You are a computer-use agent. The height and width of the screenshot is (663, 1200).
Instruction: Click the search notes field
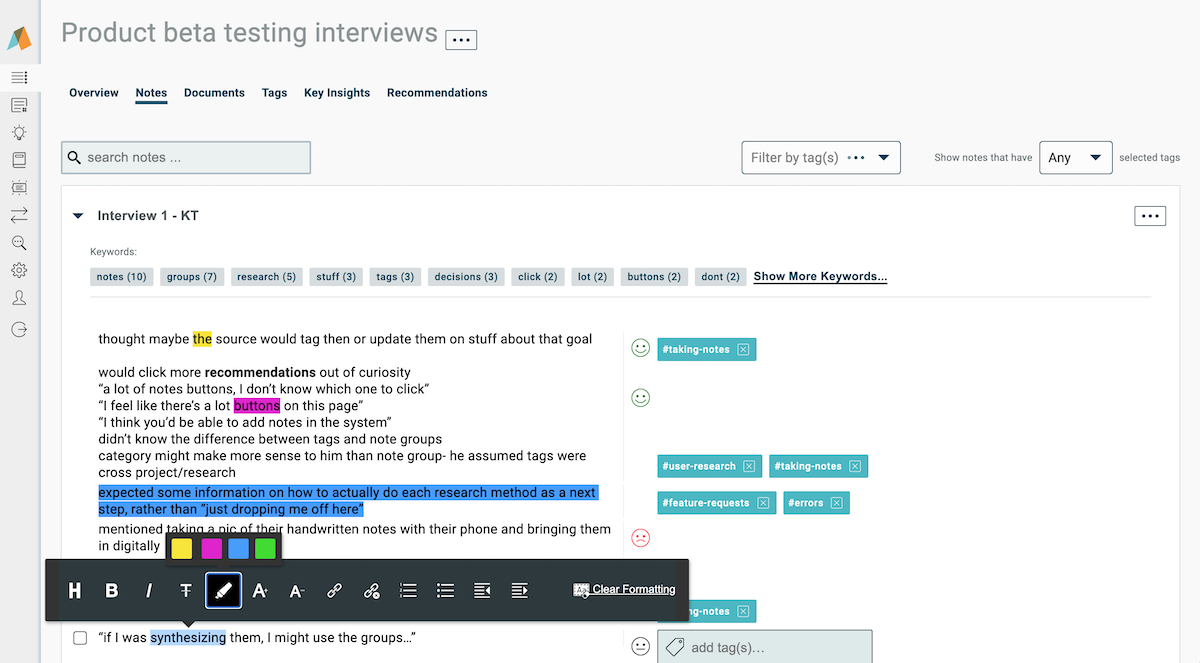coord(186,157)
